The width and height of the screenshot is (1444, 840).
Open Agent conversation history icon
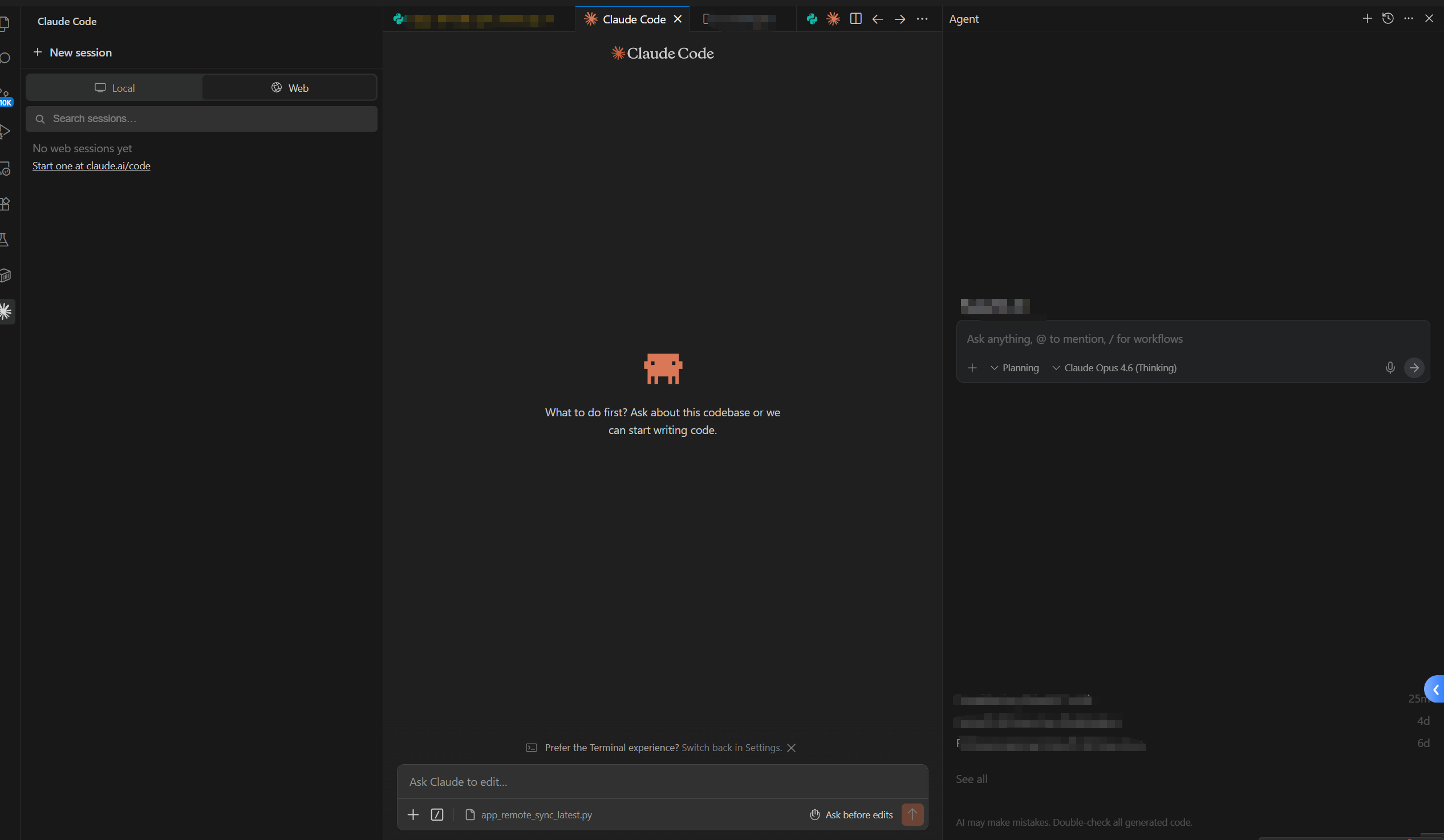pyautogui.click(x=1388, y=19)
